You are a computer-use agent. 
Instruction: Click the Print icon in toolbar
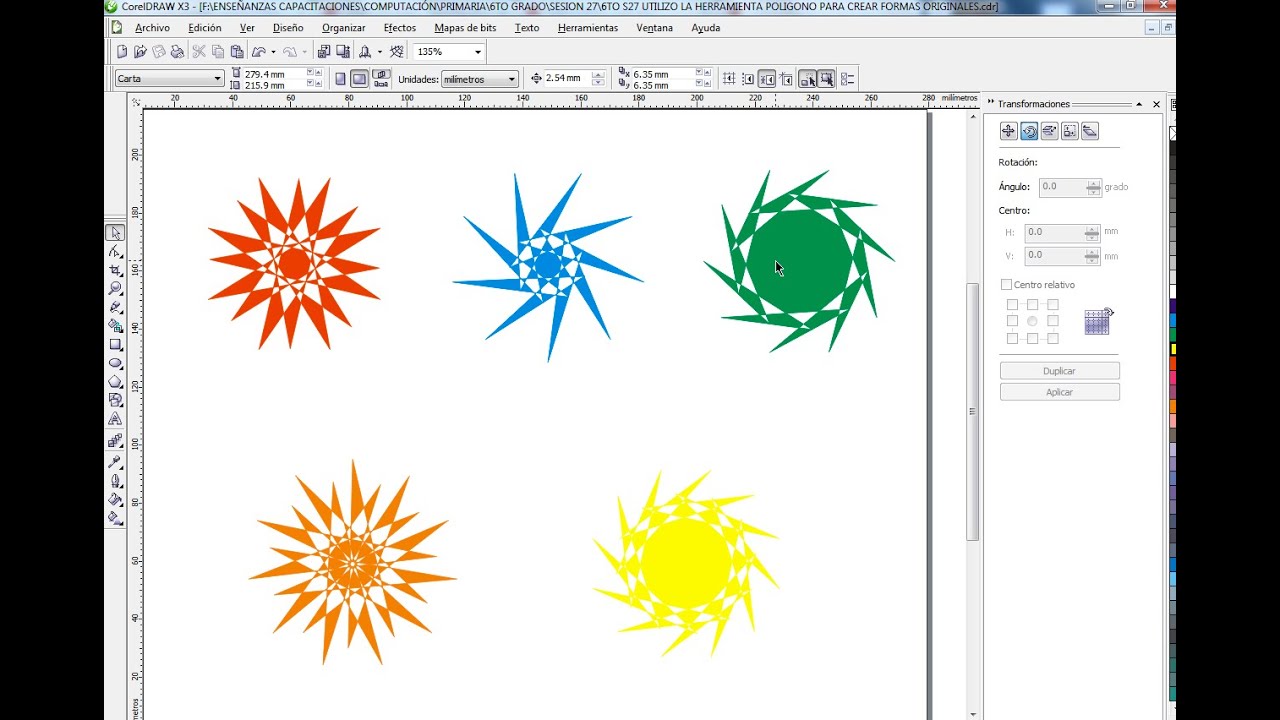[x=177, y=52]
